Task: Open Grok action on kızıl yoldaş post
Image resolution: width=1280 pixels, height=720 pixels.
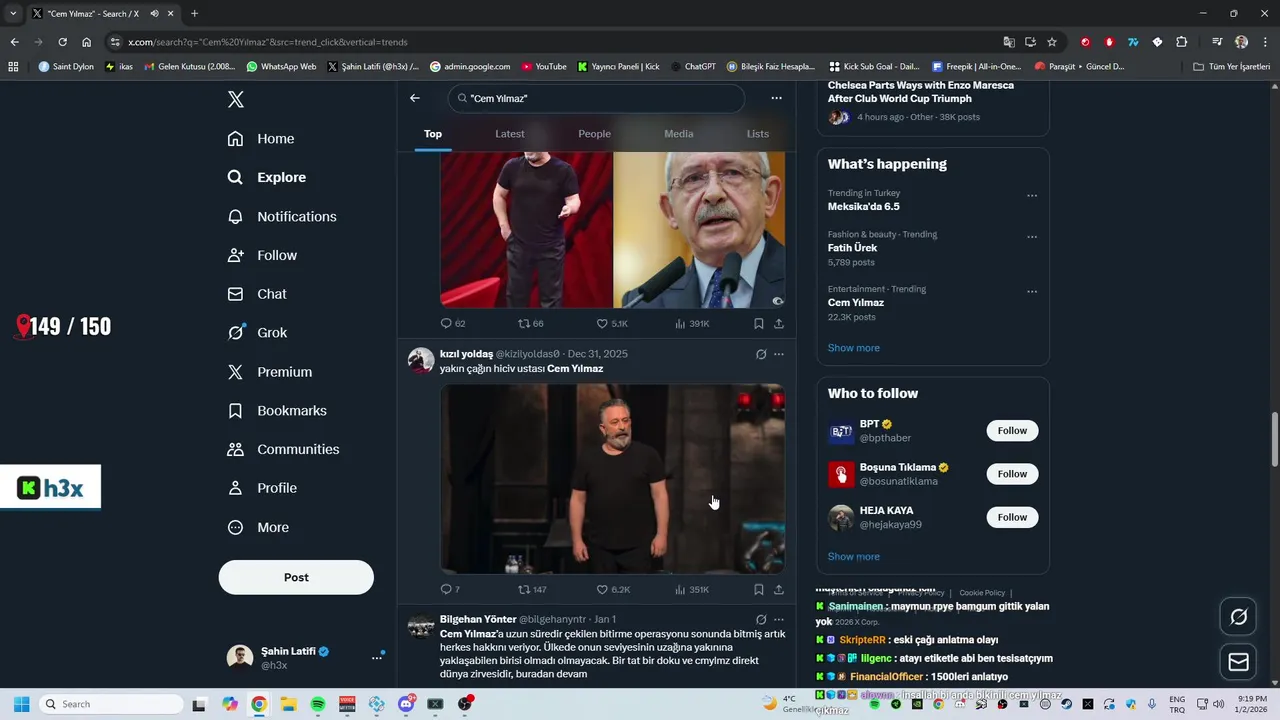Action: (x=761, y=354)
